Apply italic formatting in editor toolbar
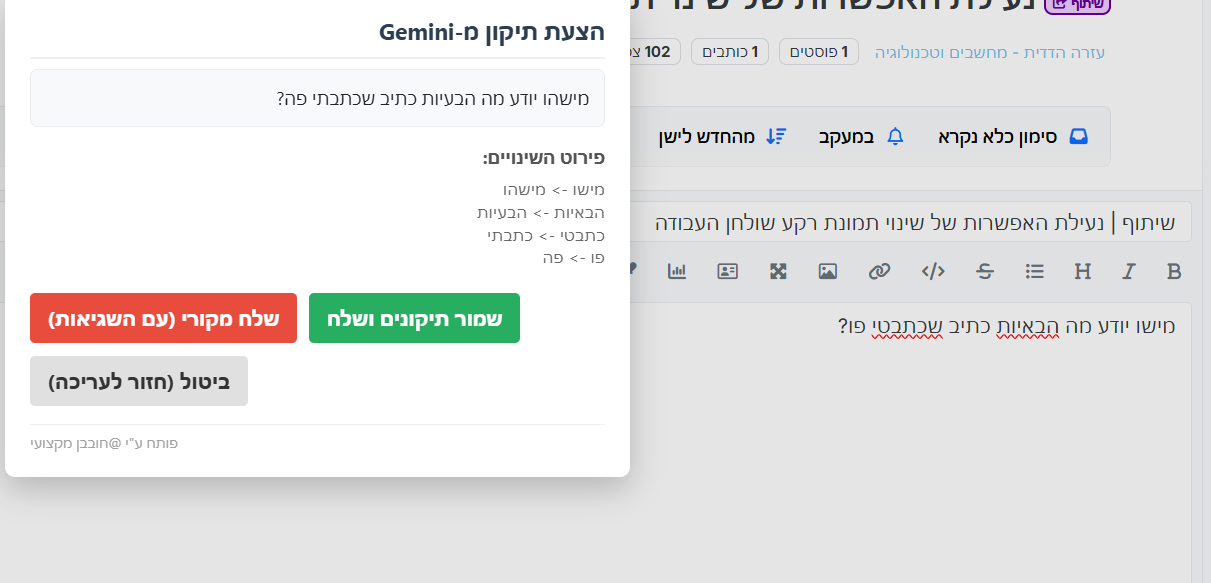This screenshot has width=1211, height=583. tap(1129, 271)
